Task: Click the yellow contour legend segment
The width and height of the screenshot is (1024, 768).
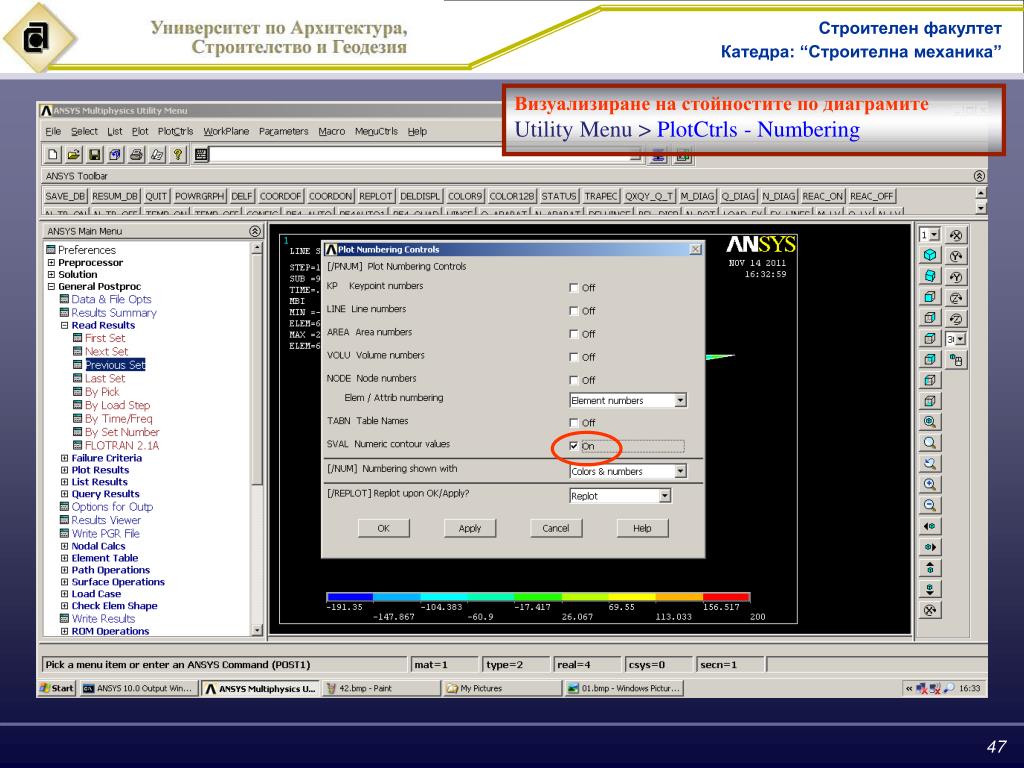Action: click(632, 597)
